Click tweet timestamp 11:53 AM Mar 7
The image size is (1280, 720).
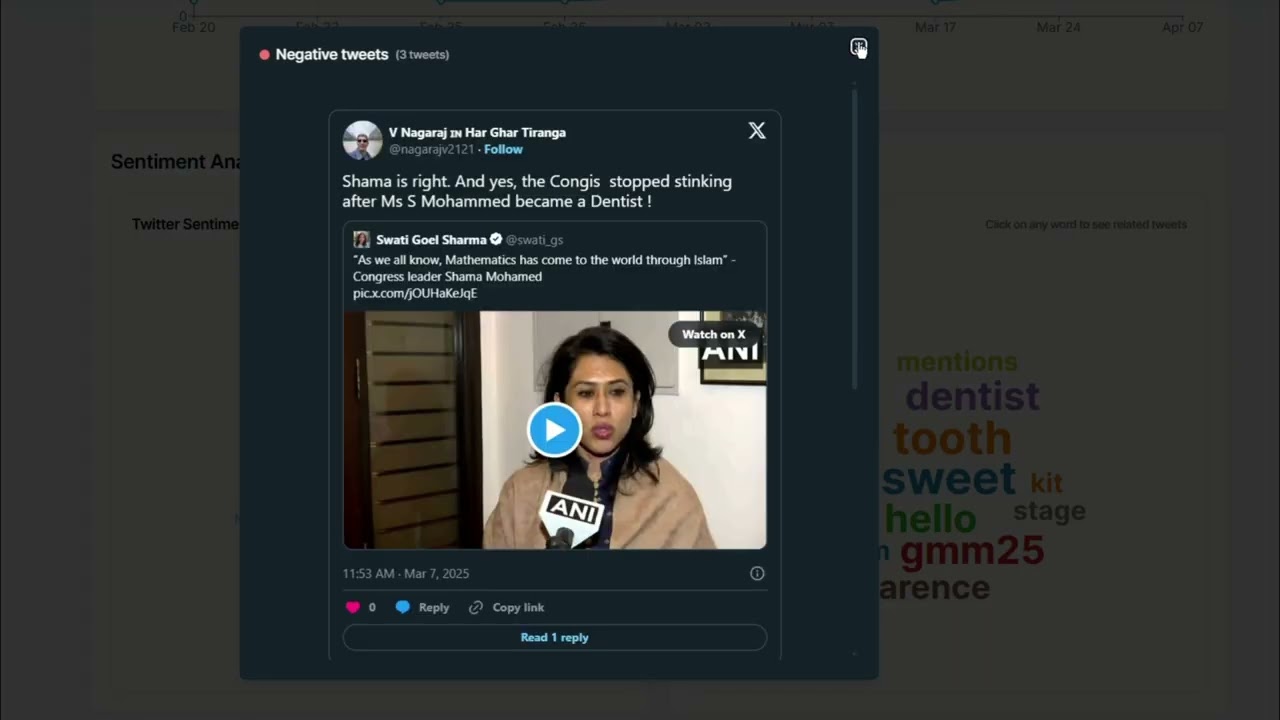(406, 573)
